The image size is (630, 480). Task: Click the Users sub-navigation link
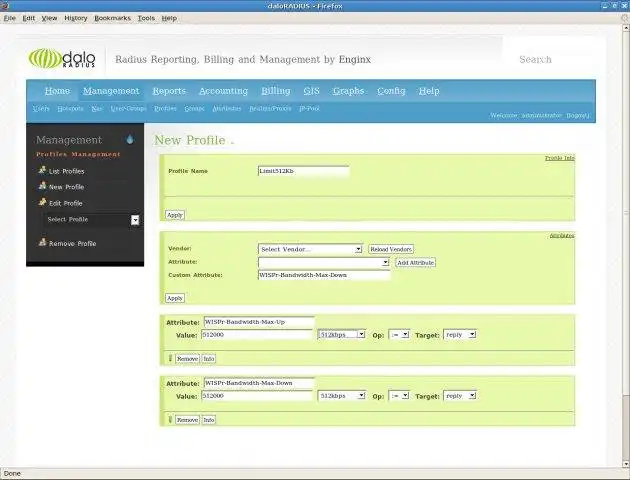click(41, 108)
